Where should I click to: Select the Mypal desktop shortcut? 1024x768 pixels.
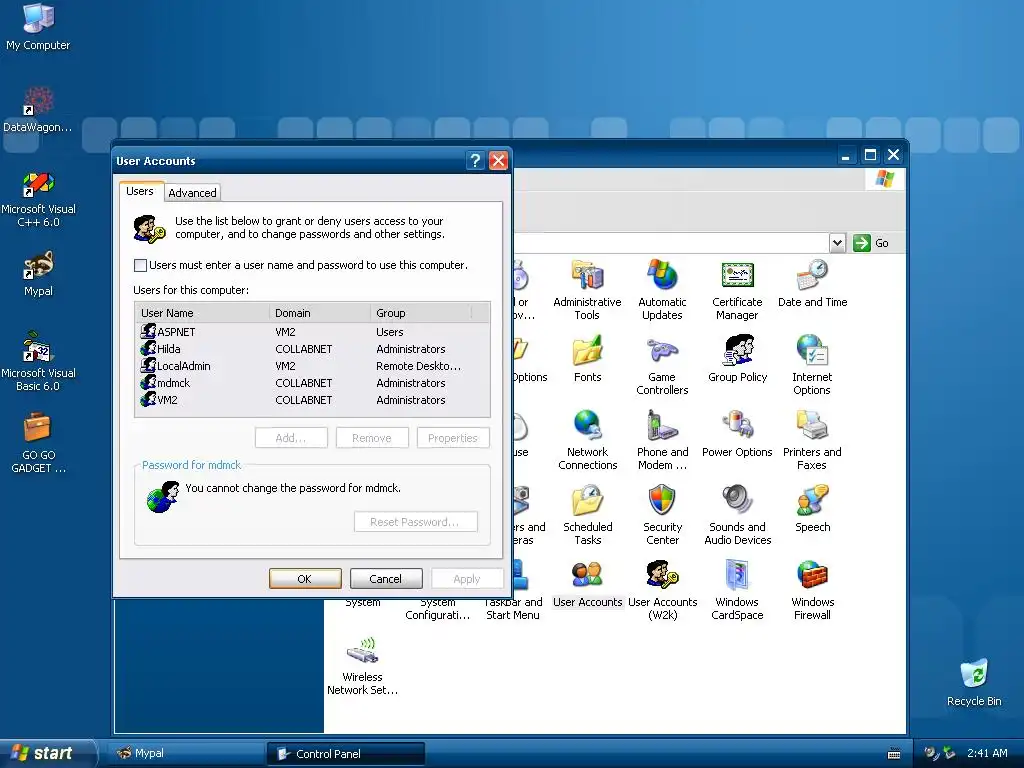click(38, 273)
